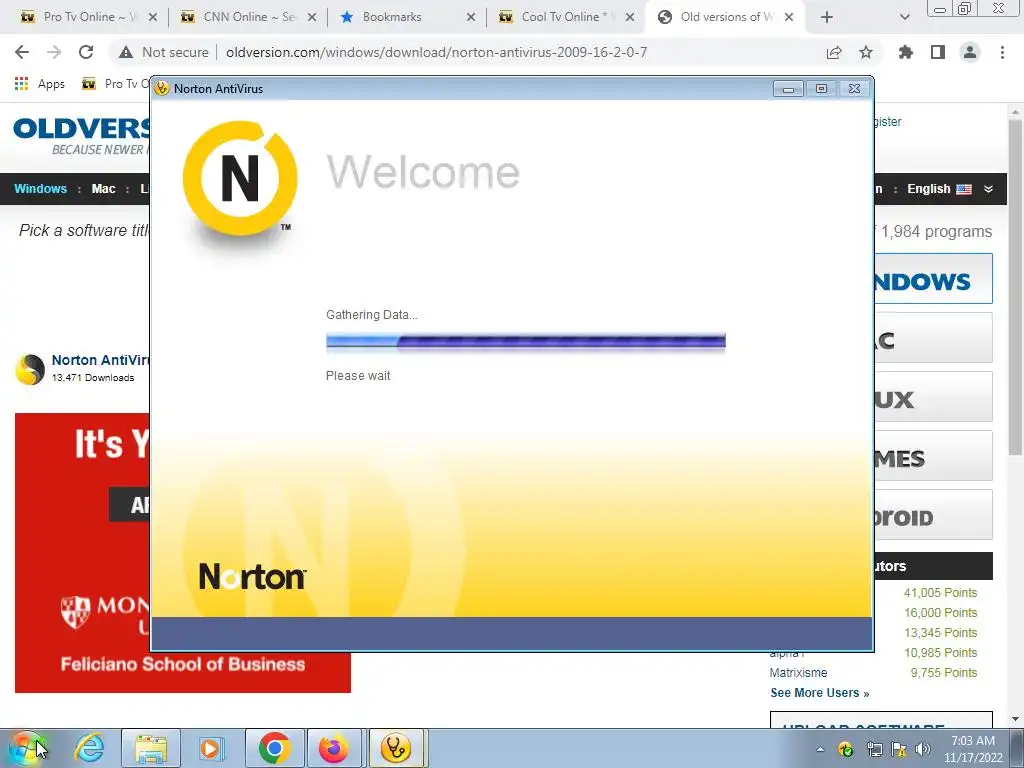Viewport: 1024px width, 768px height.
Task: Click the browser forward arrow
Action: [x=54, y=52]
